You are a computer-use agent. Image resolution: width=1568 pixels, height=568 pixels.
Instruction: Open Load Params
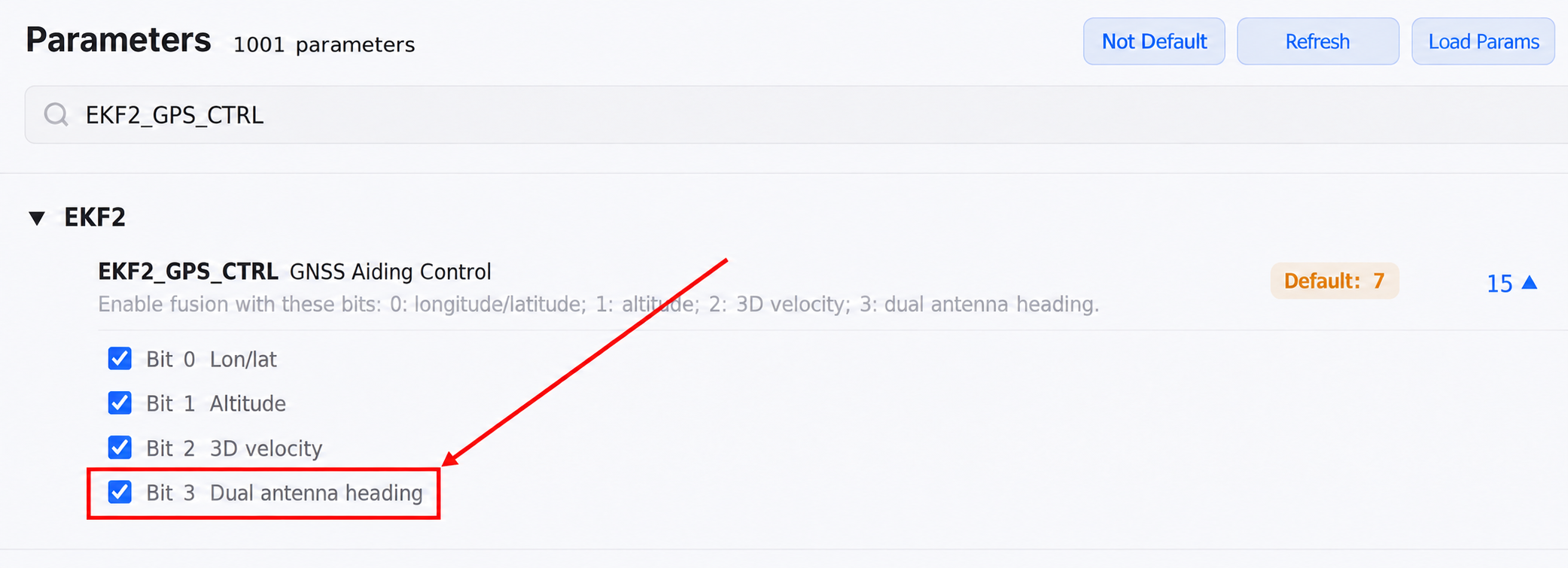1483,41
